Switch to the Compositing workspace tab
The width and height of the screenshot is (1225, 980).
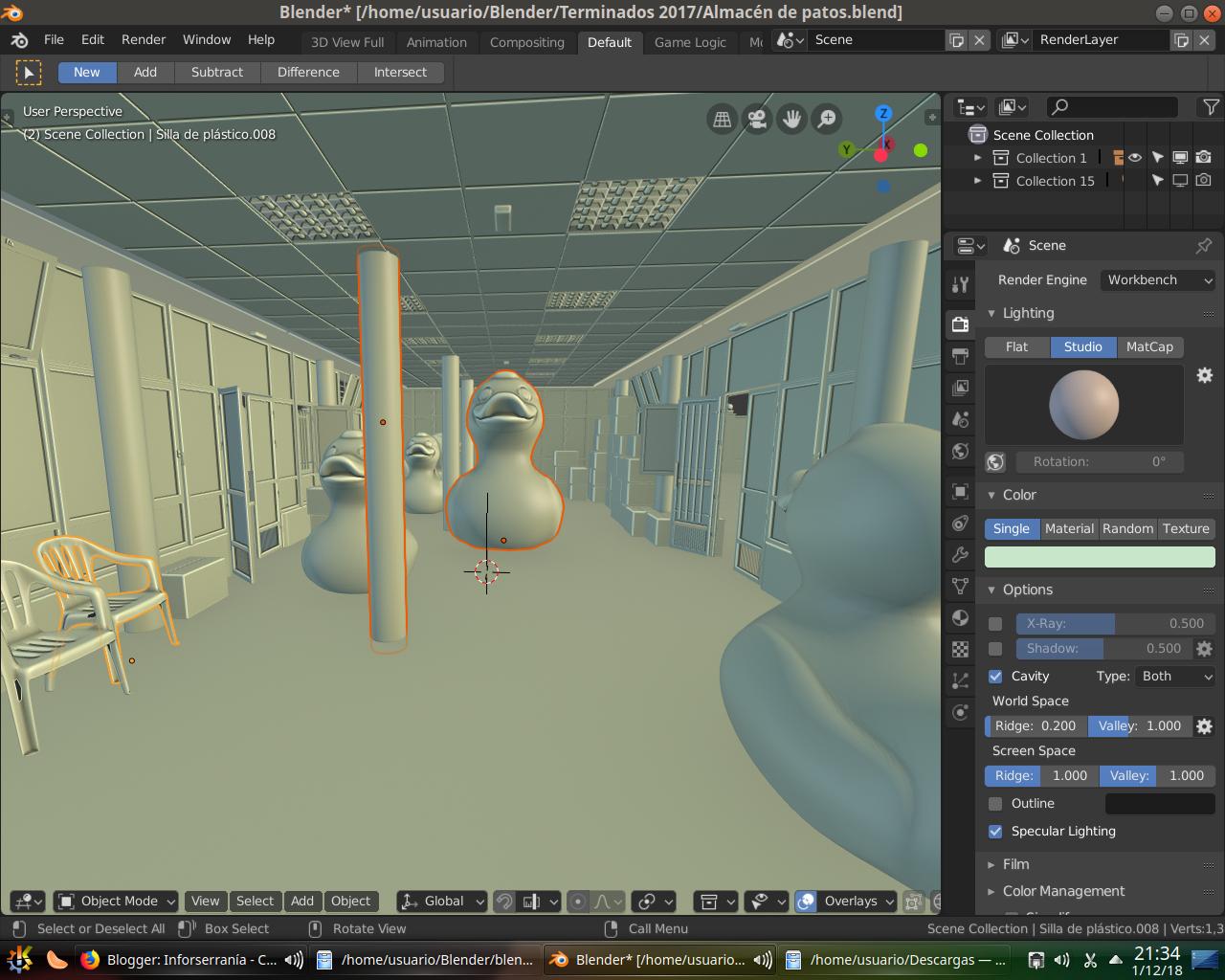pyautogui.click(x=527, y=42)
